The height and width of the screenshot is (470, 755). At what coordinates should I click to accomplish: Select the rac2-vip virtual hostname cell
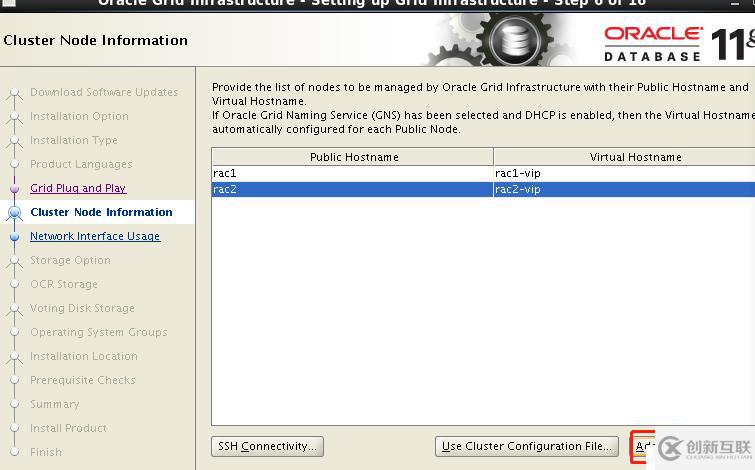pos(624,189)
